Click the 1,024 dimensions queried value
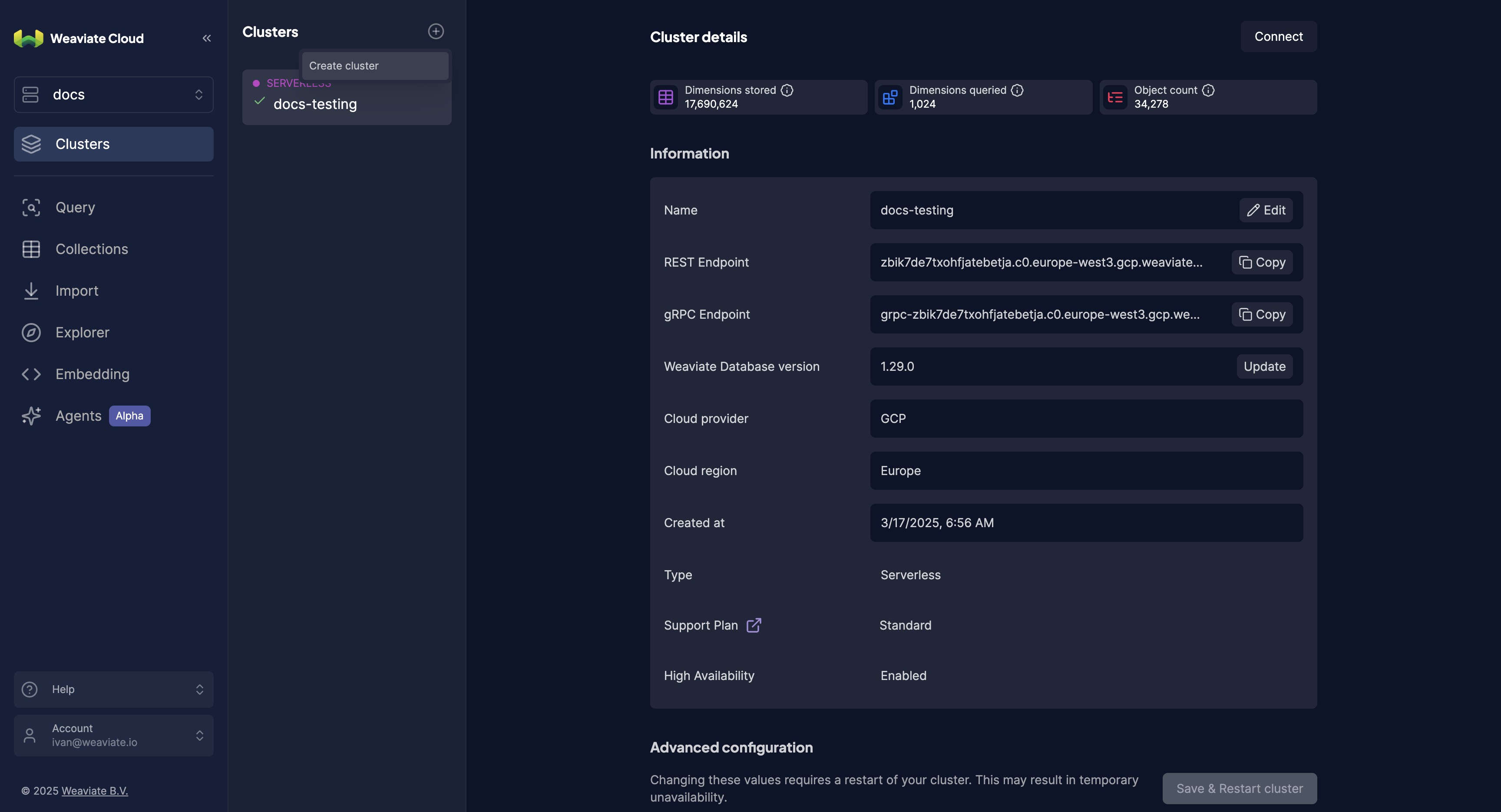This screenshot has width=1501, height=812. tap(922, 104)
